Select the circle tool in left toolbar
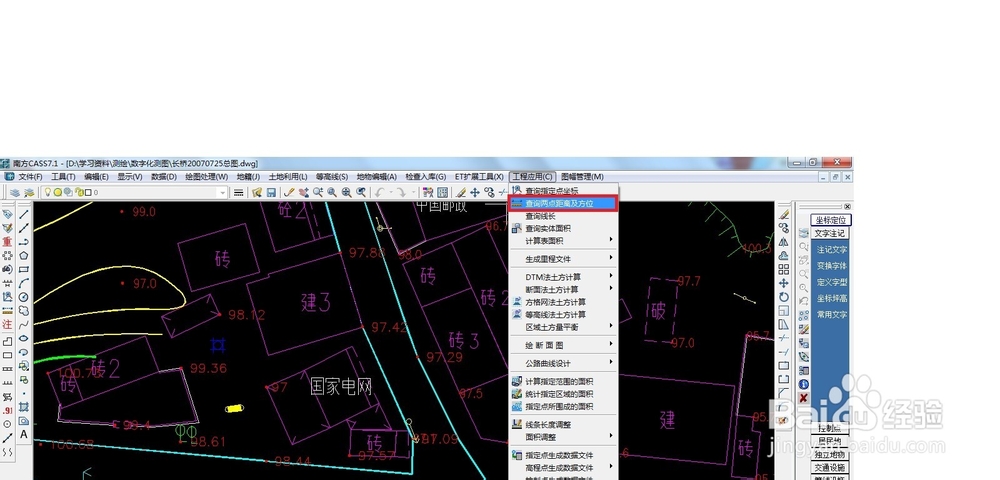Screen dimensions: 1000x480 tap(24, 297)
